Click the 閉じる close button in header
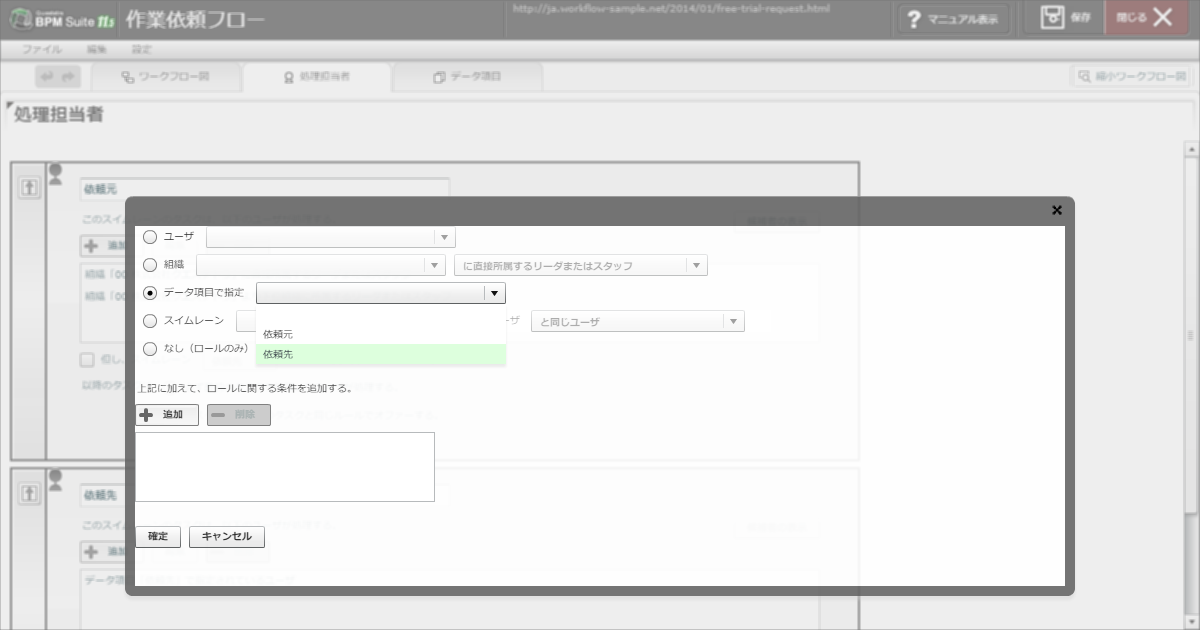This screenshot has width=1200, height=630. point(1146,18)
